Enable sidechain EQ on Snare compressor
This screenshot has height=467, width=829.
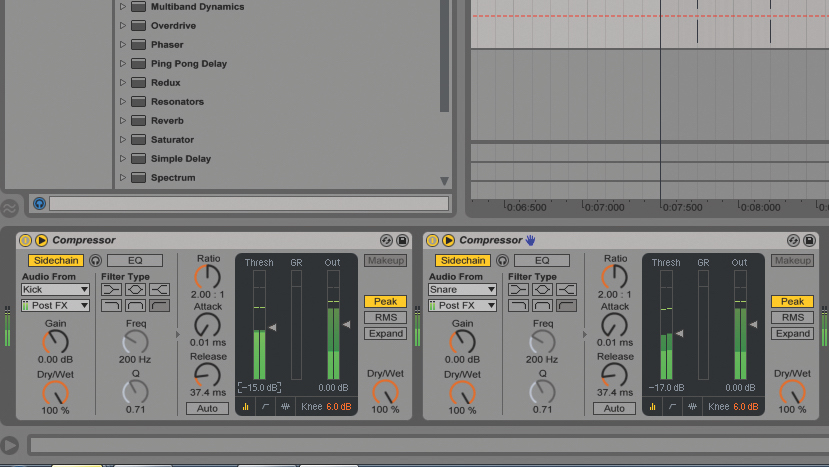pos(542,260)
